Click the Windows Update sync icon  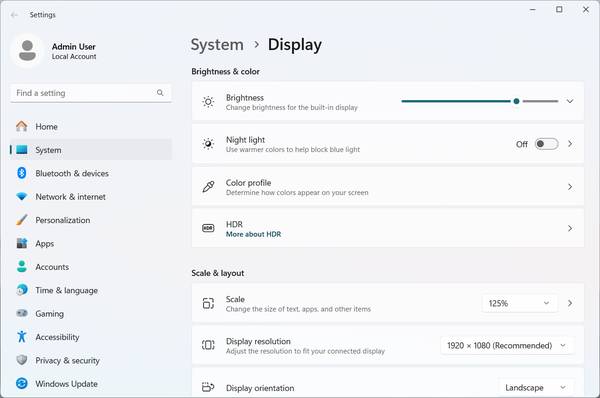[x=22, y=383]
